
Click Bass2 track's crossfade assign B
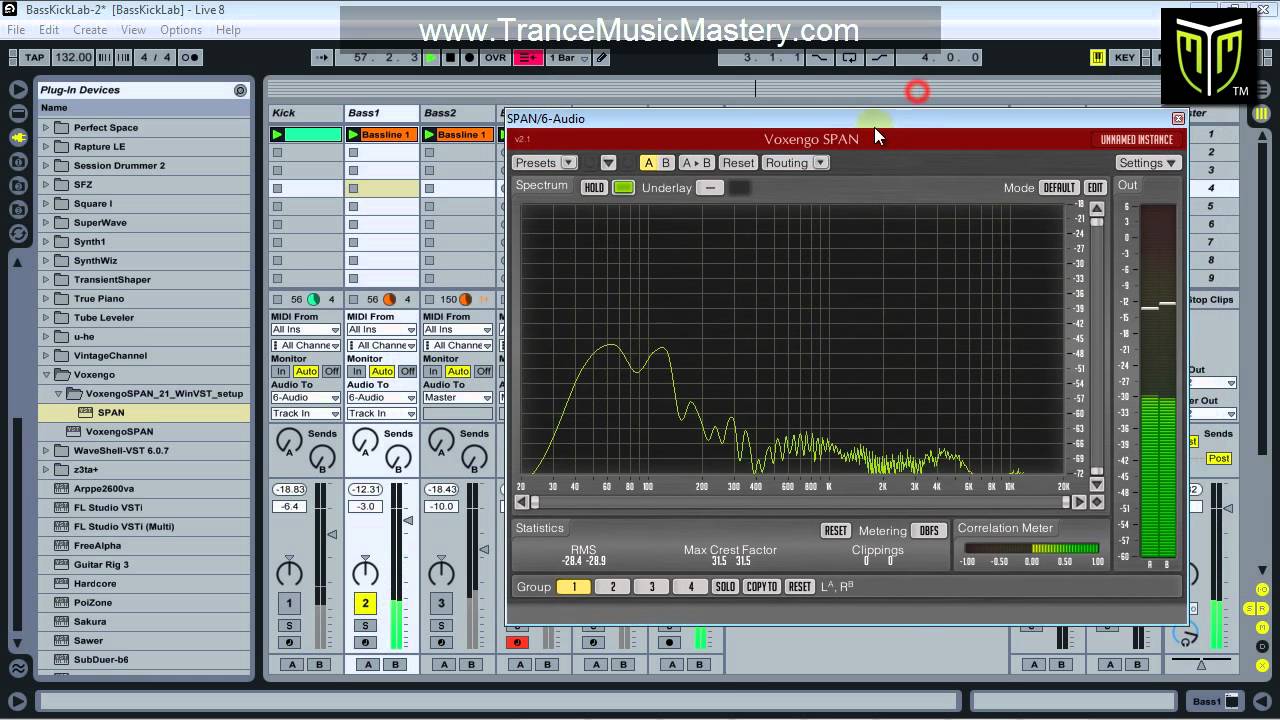point(471,665)
